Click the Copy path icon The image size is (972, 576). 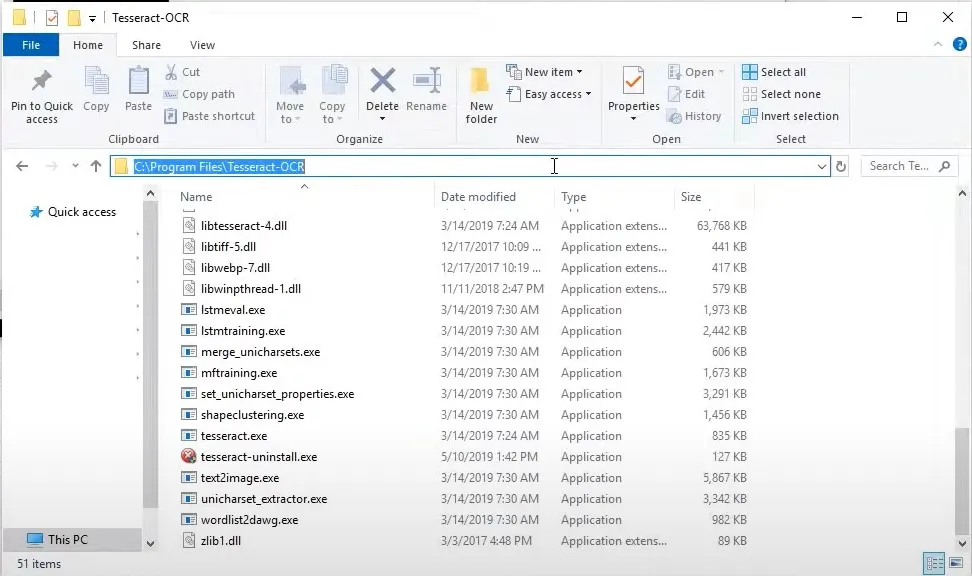tap(170, 94)
